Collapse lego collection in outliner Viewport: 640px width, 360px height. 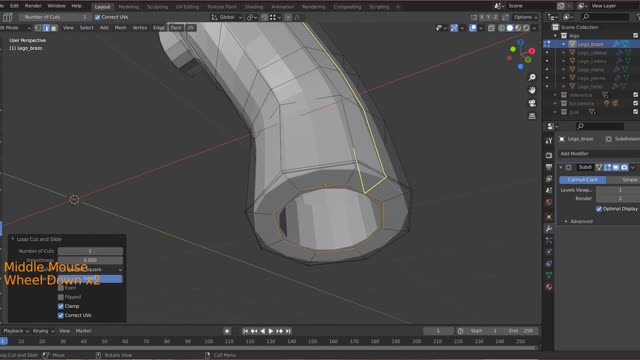[556, 36]
